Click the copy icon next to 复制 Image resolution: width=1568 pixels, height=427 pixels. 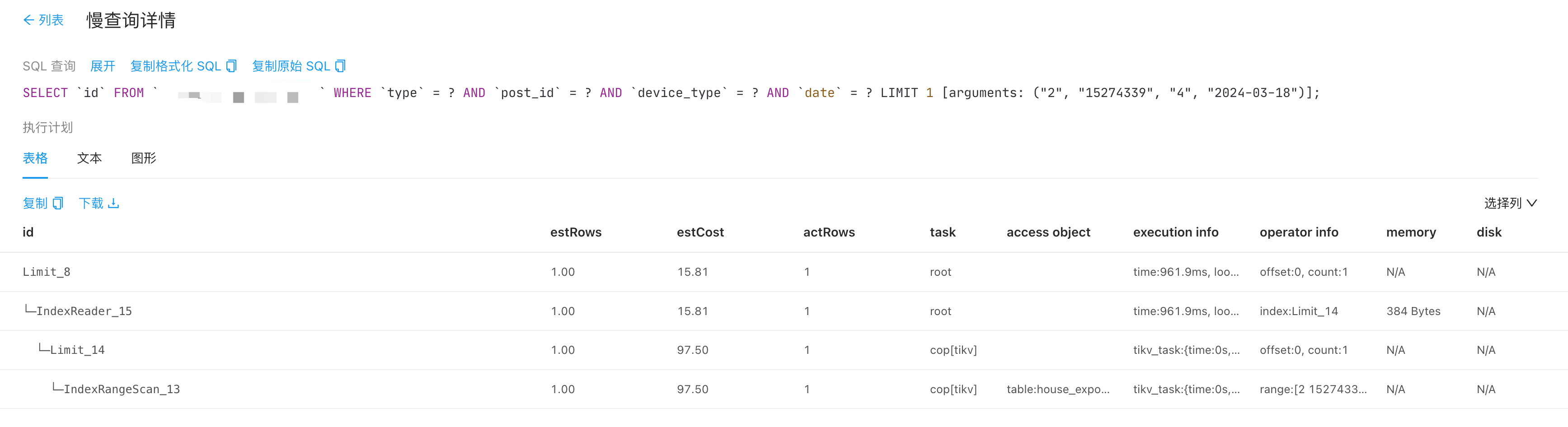point(58,203)
